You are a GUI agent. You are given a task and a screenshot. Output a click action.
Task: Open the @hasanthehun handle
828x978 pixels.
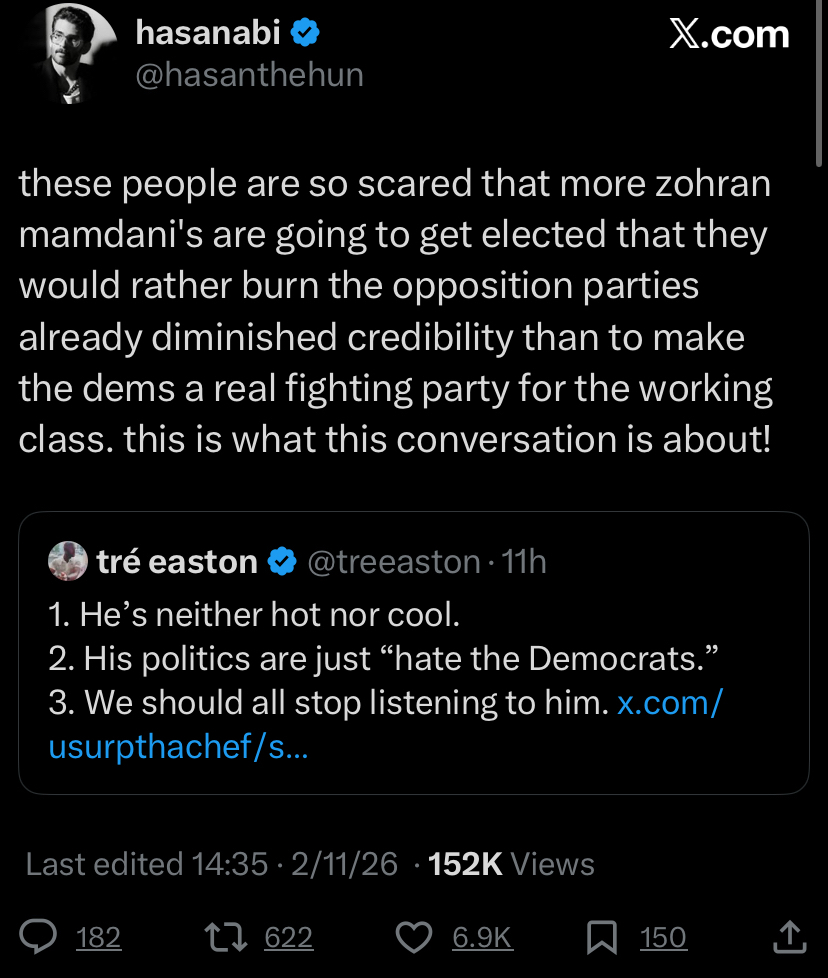tap(249, 75)
